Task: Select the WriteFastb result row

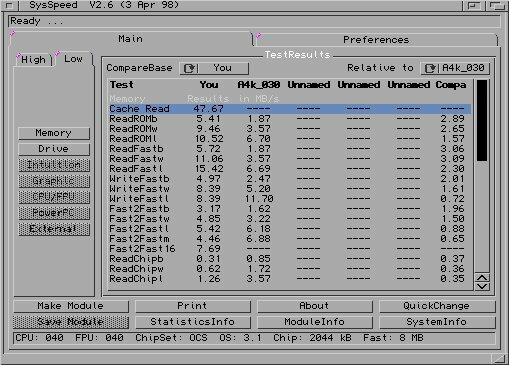Action: pos(290,179)
